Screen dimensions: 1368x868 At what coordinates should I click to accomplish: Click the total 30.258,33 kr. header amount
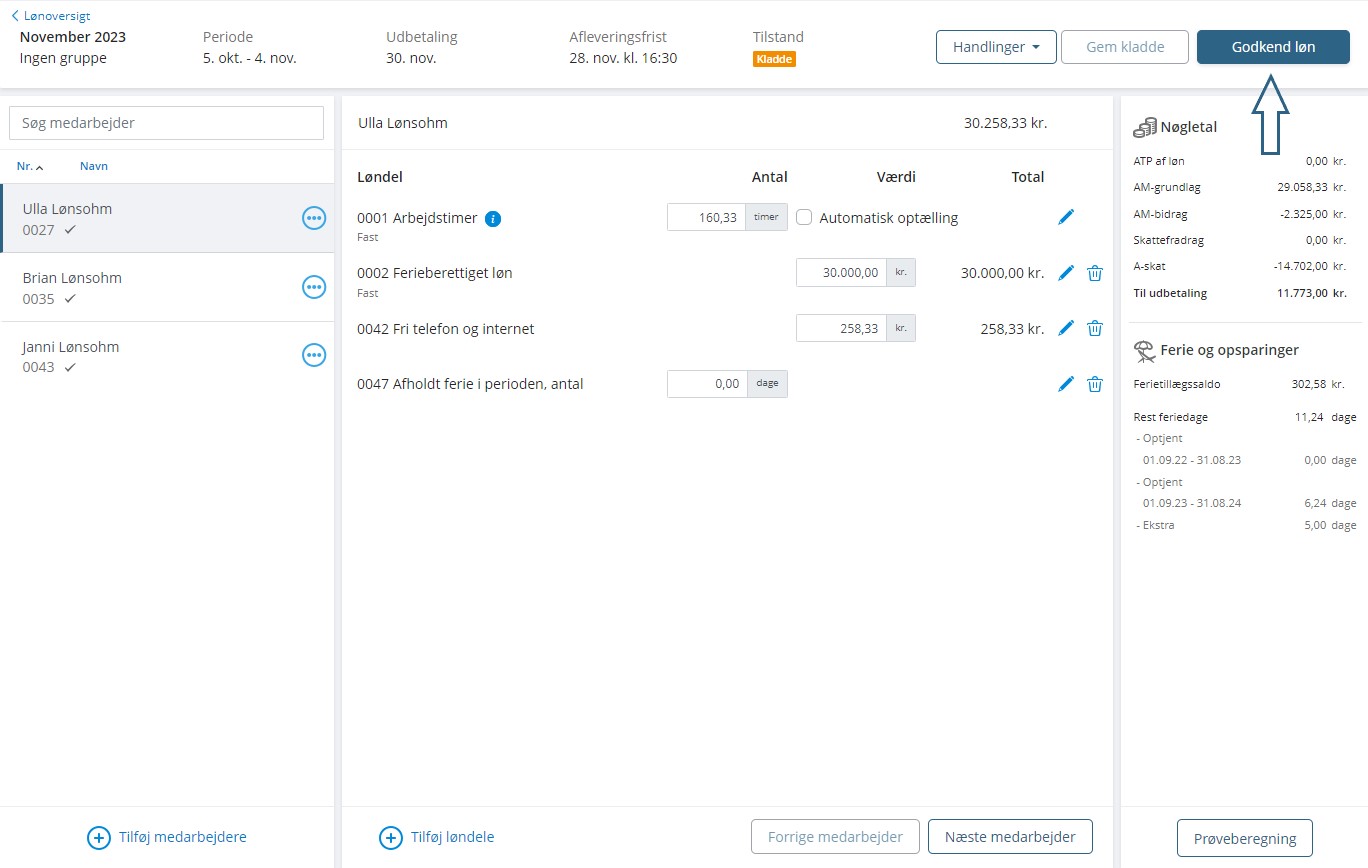click(1005, 123)
